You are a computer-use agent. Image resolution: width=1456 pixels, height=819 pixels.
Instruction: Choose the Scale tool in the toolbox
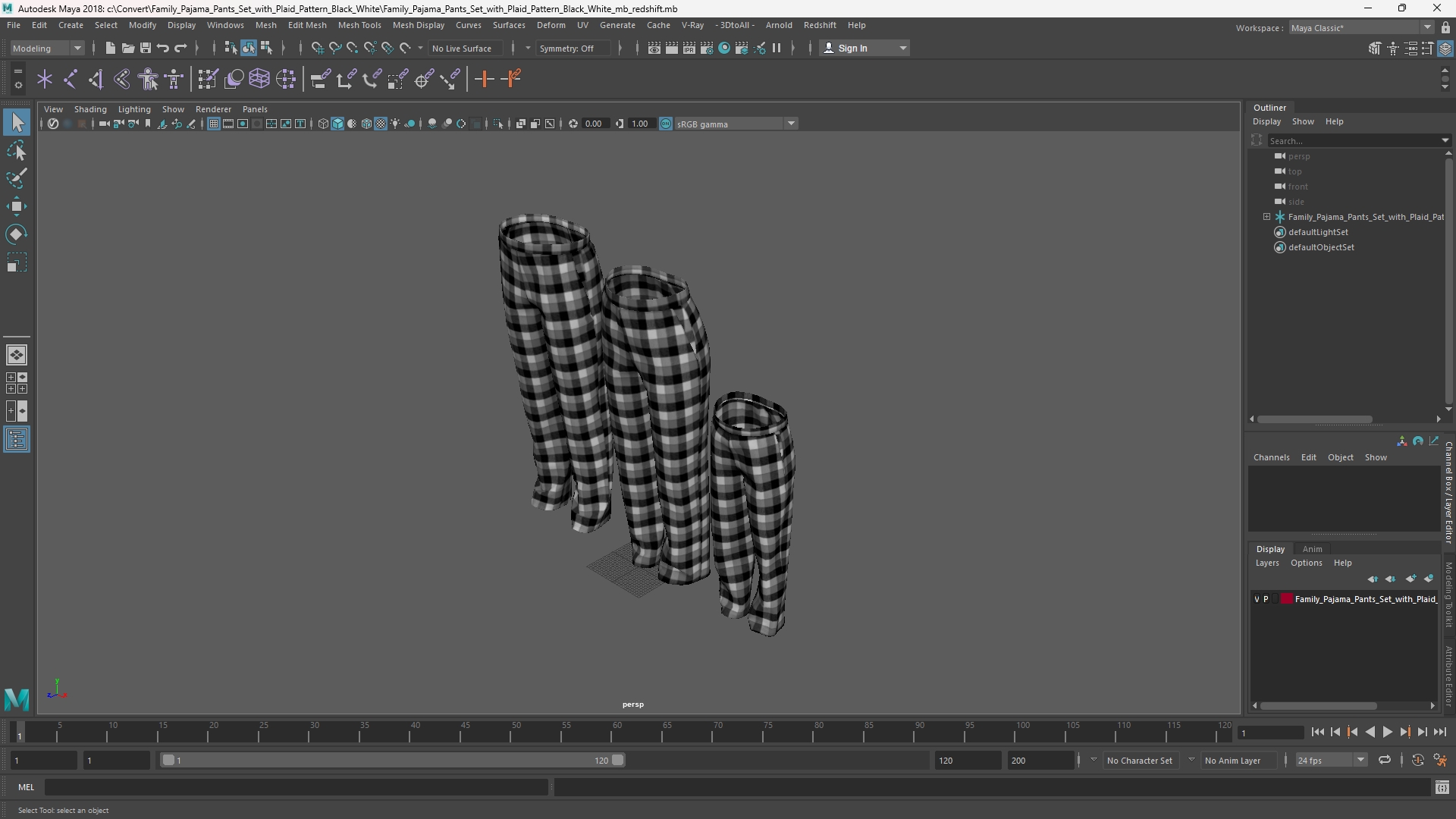[x=17, y=262]
